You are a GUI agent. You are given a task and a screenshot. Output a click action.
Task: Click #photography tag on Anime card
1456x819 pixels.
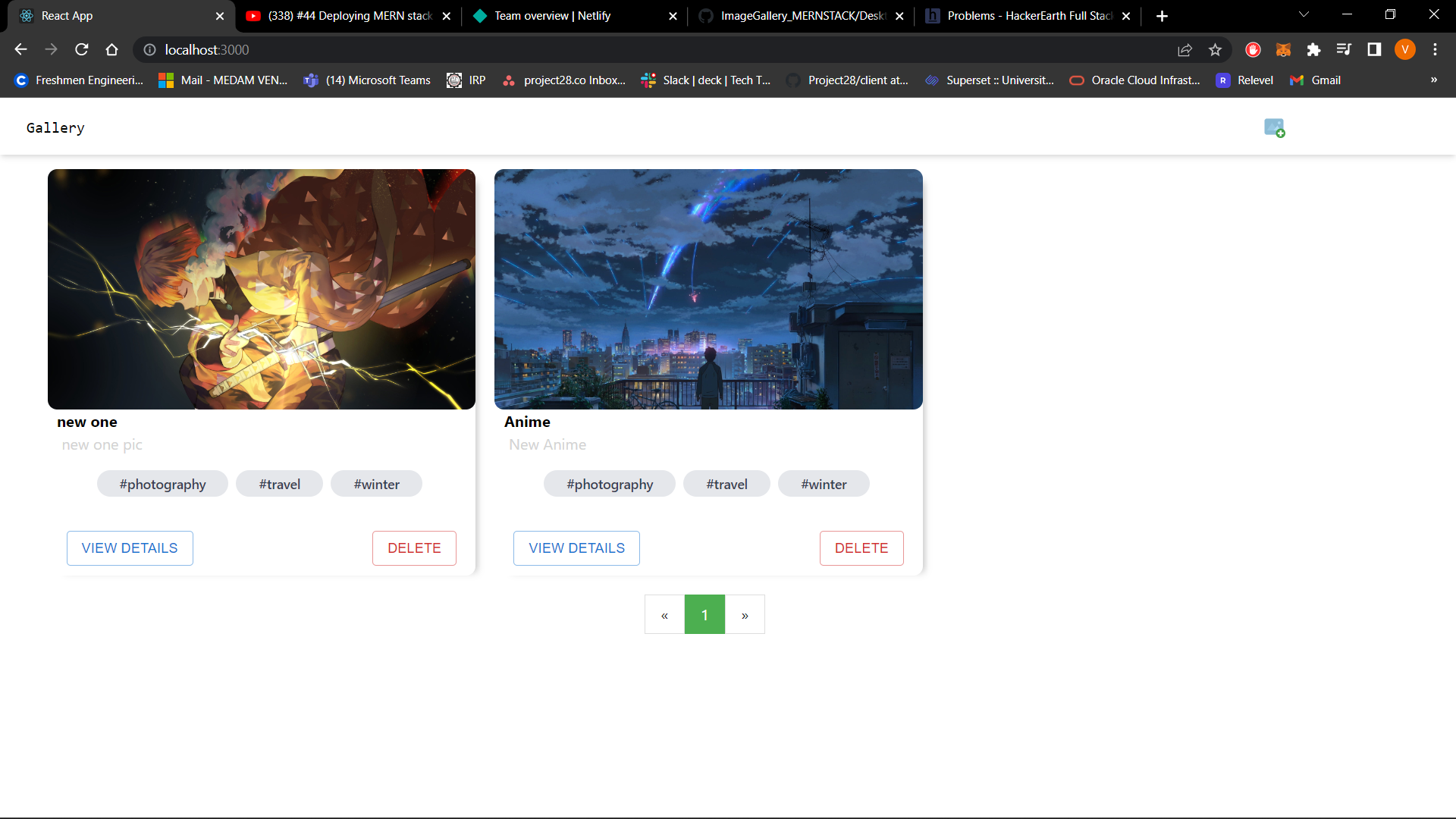click(x=610, y=484)
